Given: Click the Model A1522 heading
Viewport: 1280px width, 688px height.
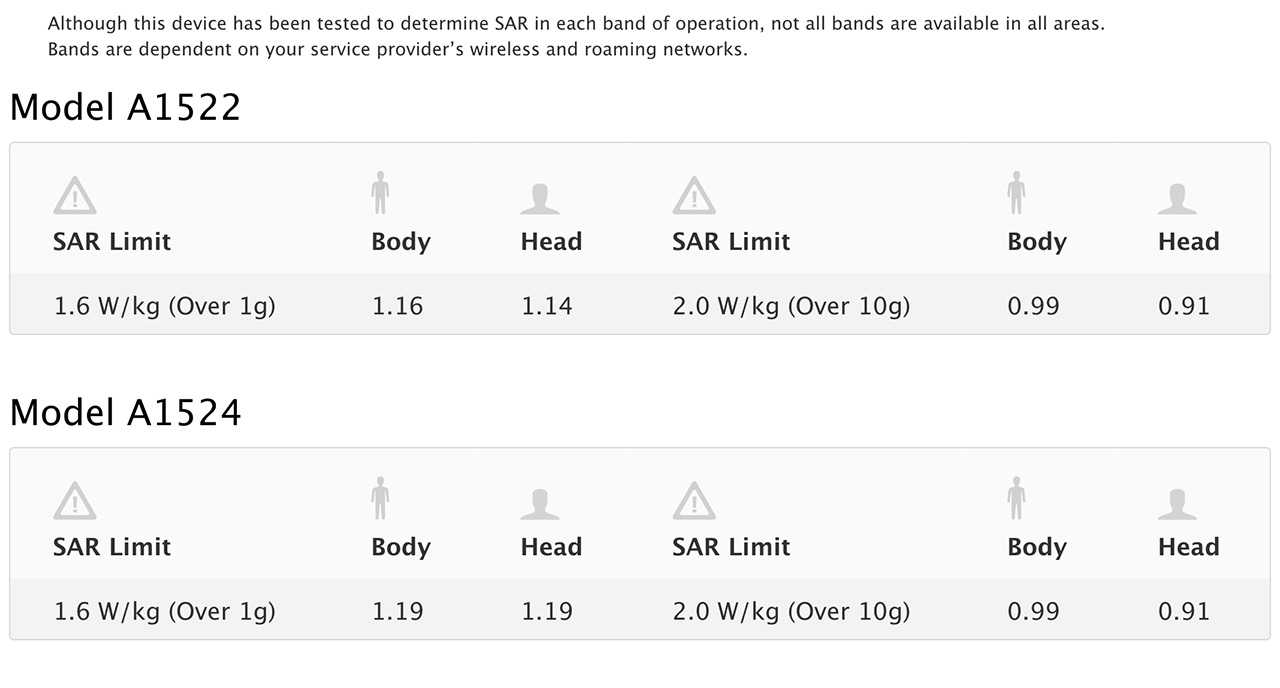Looking at the screenshot, I should click(126, 107).
